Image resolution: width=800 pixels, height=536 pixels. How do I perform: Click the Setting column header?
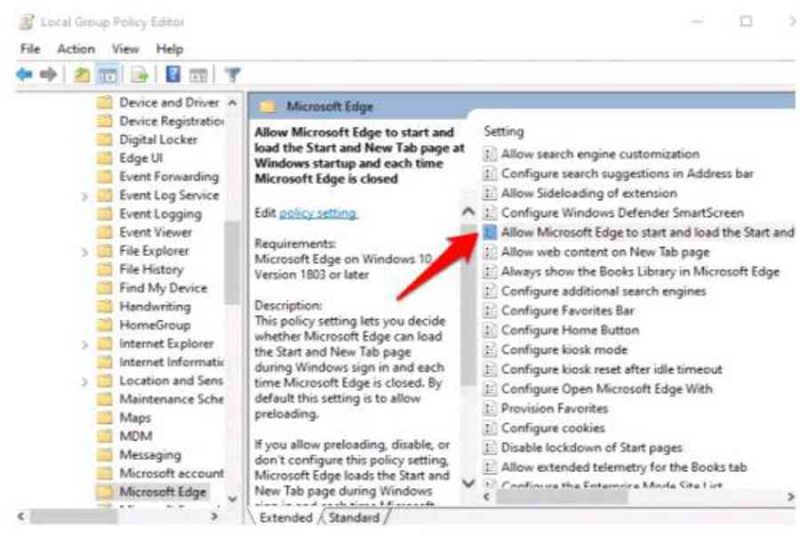click(x=504, y=132)
